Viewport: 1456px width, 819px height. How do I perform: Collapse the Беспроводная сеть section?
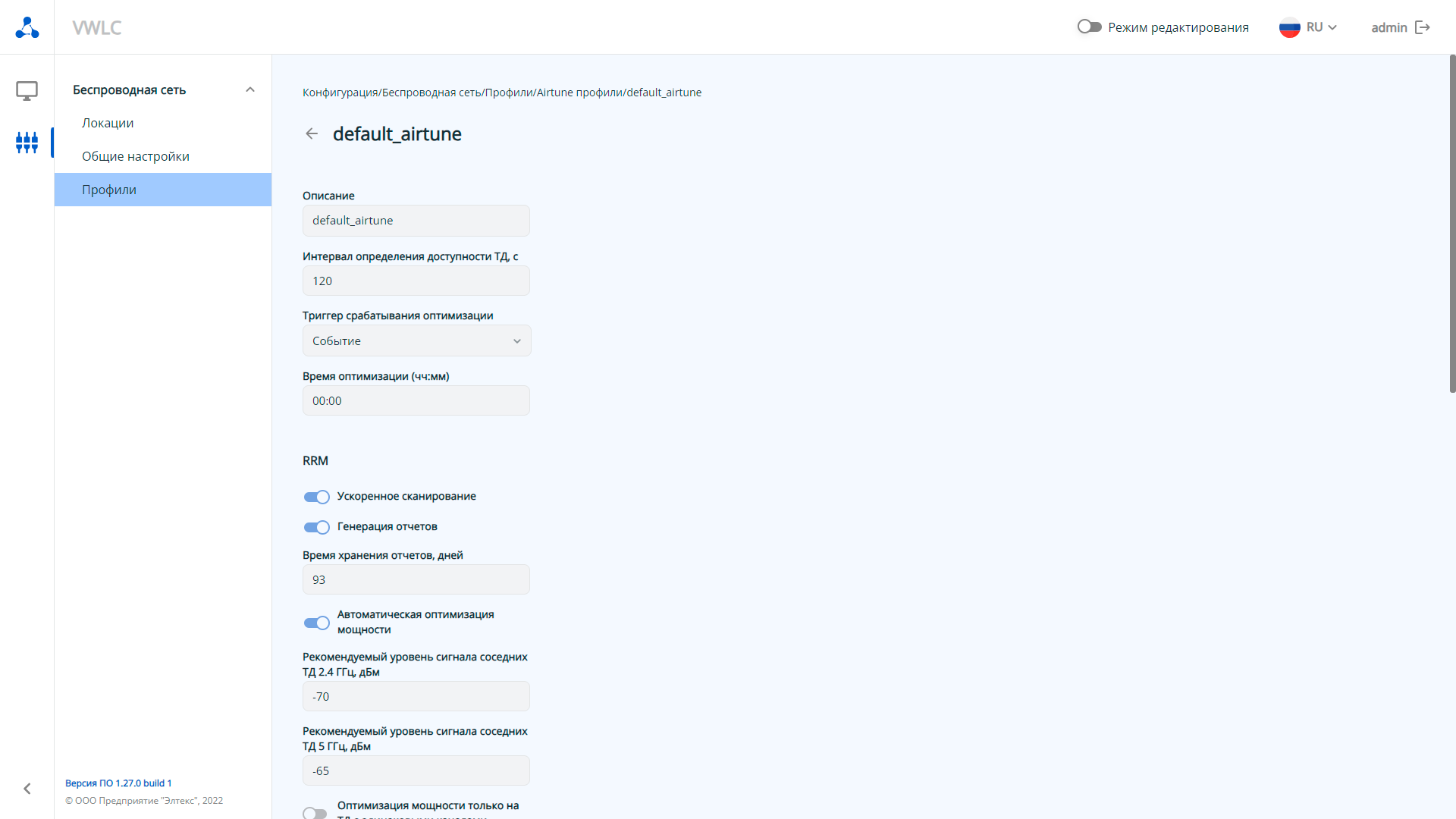(x=250, y=90)
